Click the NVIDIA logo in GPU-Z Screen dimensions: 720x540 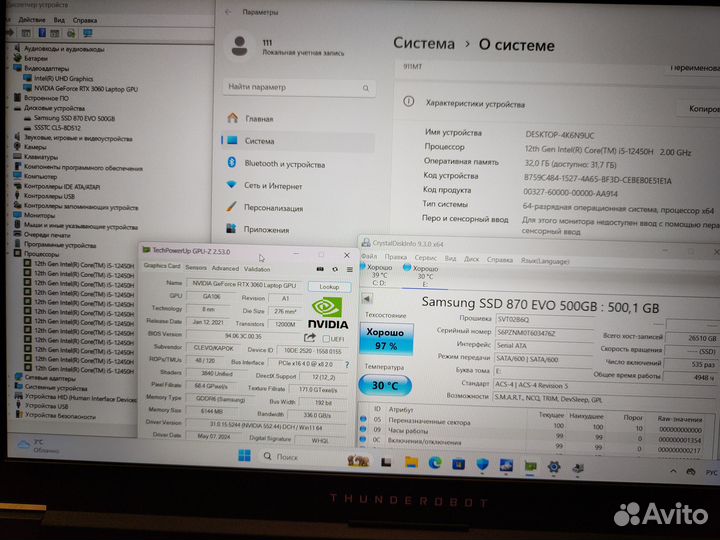pos(328,312)
